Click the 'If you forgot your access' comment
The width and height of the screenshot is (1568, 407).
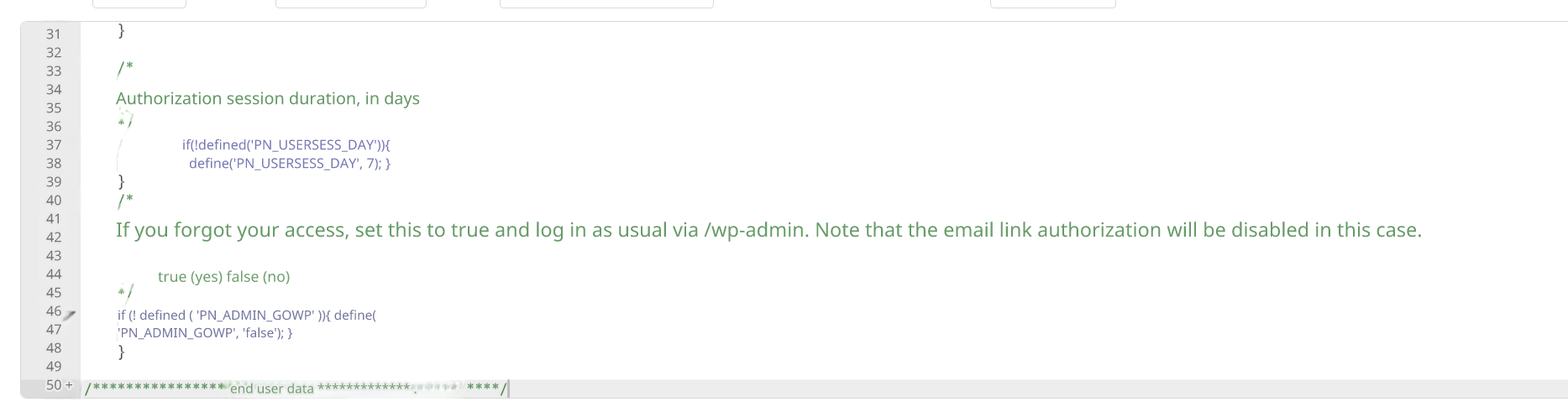[x=768, y=230]
